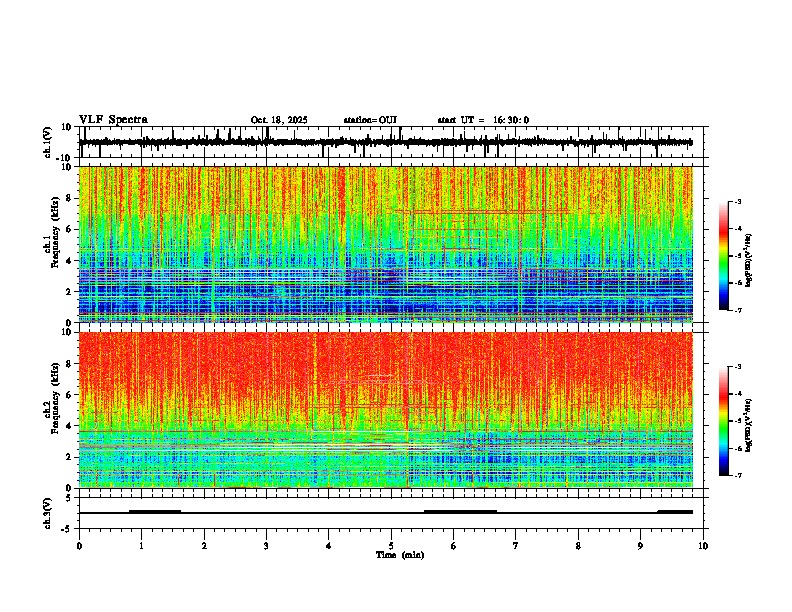Screen dimensions: 792x612
Task: Click the "ch.3(V)" axis label
Action: [x=48, y=513]
